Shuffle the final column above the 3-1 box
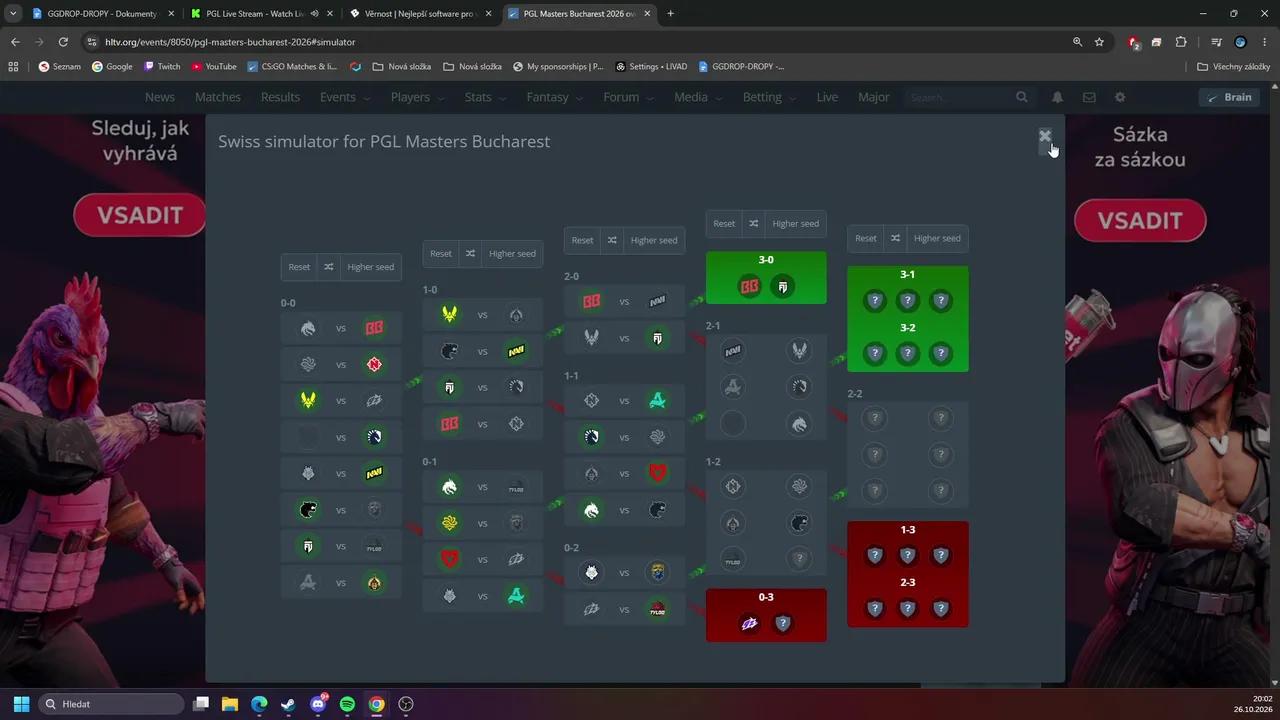 click(x=895, y=238)
